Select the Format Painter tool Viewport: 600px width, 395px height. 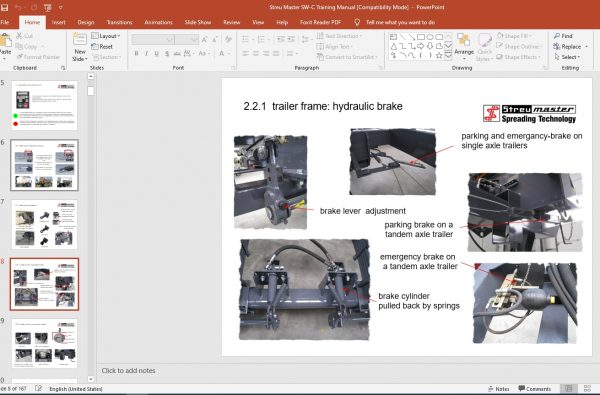[38, 57]
